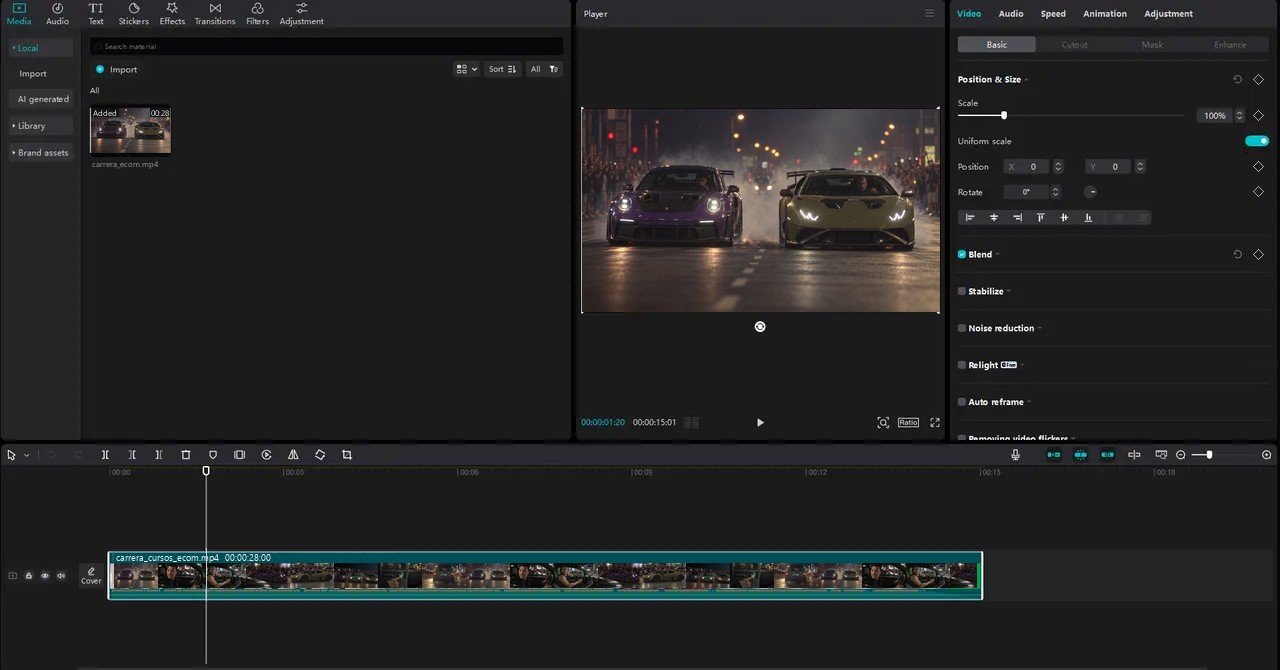The height and width of the screenshot is (670, 1280).
Task: Open the view layout dropdown beside Sort
Action: [x=466, y=69]
